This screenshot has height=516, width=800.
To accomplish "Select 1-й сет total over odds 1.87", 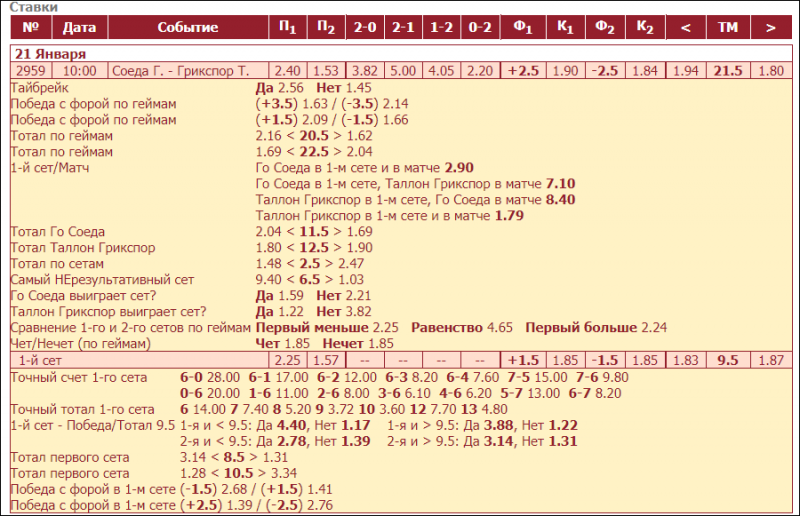I will tap(771, 360).
